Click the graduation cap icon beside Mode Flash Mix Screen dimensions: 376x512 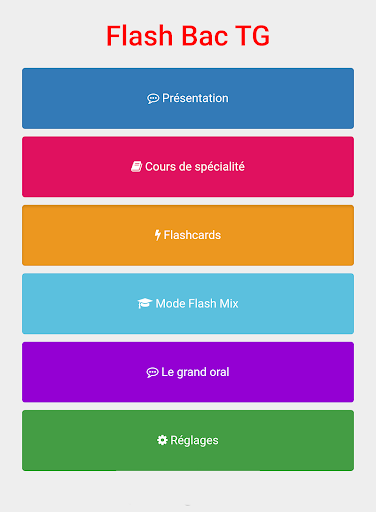[145, 303]
